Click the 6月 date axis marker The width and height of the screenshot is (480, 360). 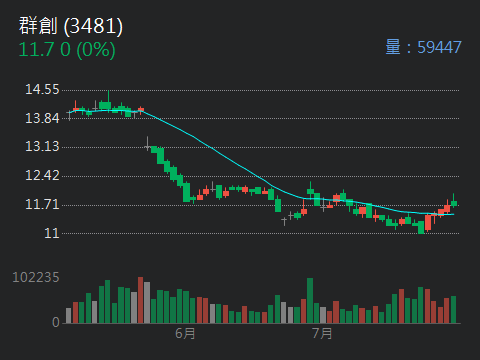pyautogui.click(x=185, y=333)
